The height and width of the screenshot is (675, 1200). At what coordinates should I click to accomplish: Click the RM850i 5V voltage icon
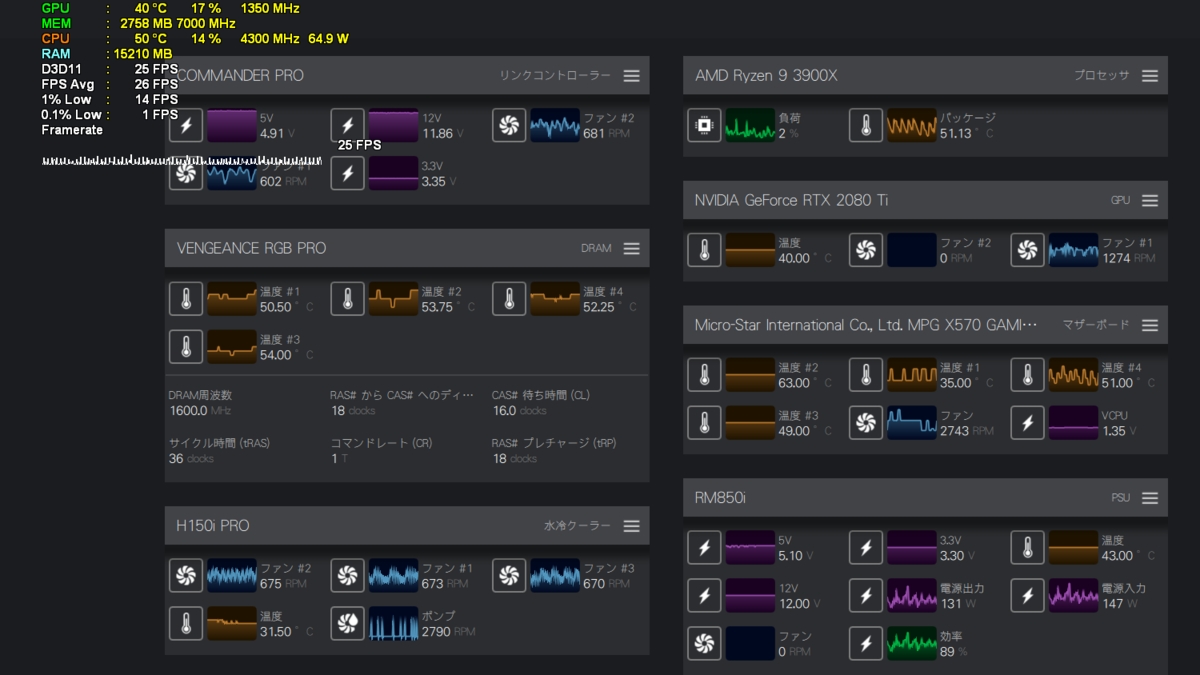click(x=705, y=548)
